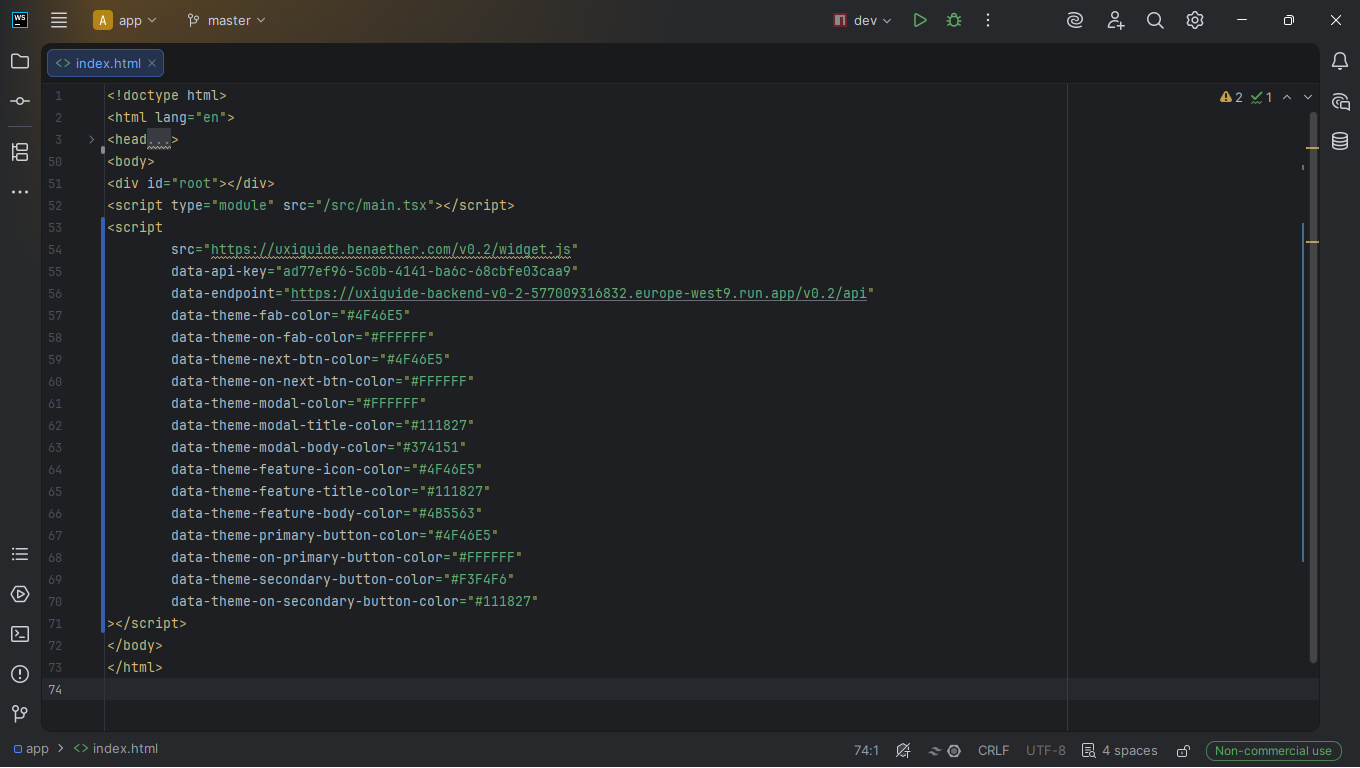Viewport: 1360px width, 768px height.
Task: Click line number 53 in gutter
Action: point(55,227)
